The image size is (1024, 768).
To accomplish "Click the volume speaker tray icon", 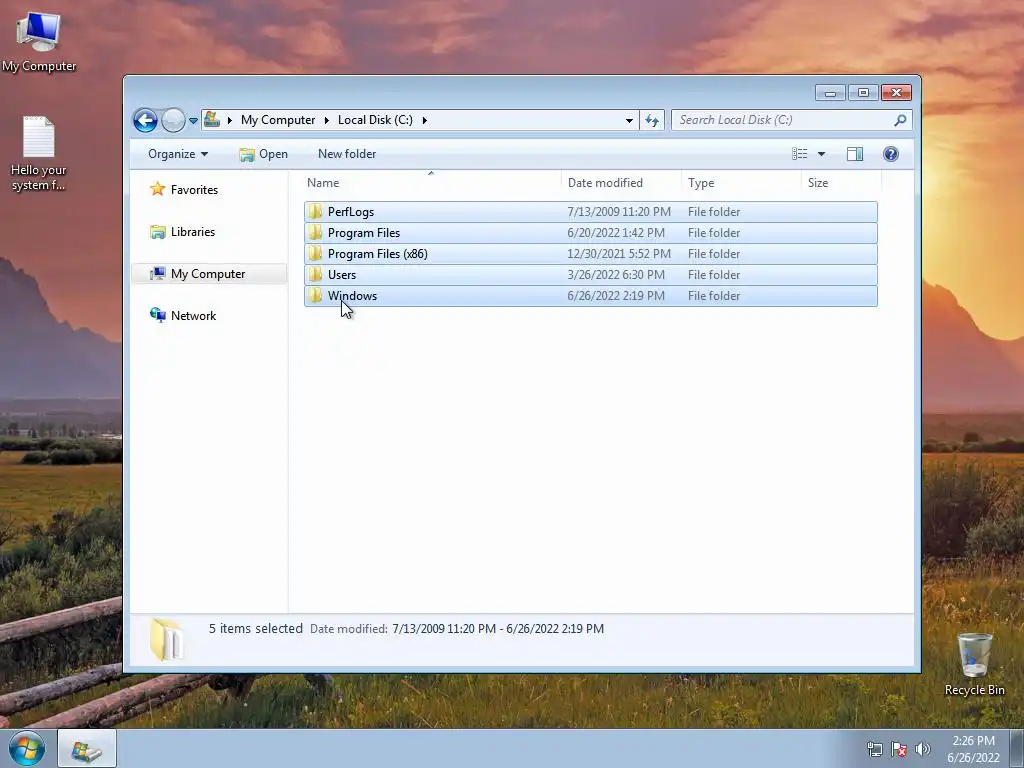I will pos(923,750).
